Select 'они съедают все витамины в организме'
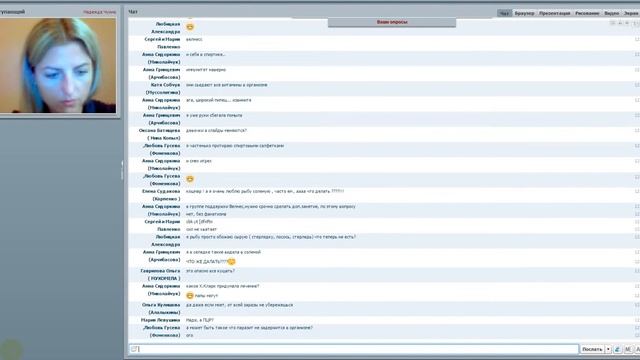 pyautogui.click(x=227, y=85)
